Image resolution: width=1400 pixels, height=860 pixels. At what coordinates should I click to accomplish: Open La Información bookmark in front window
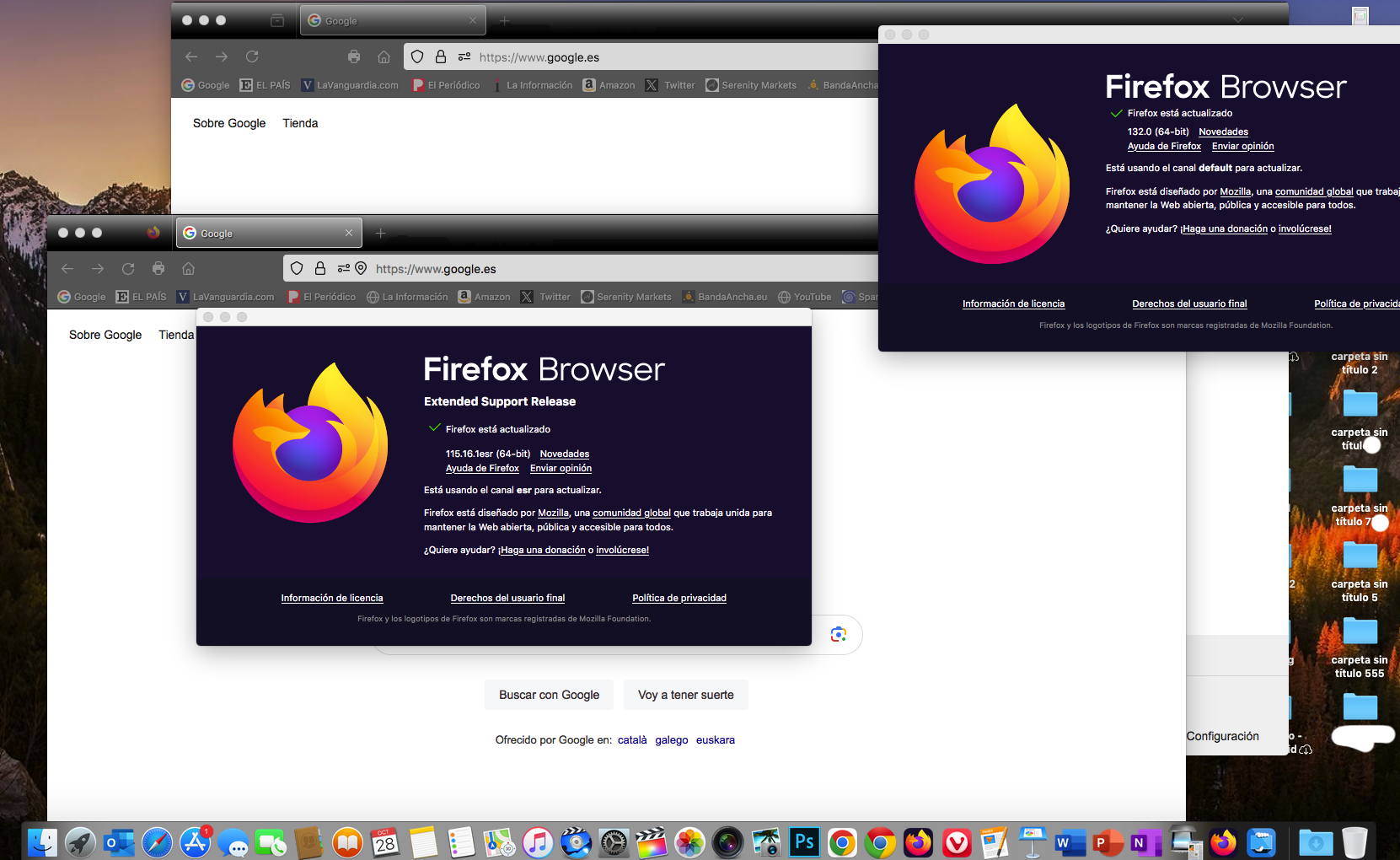[x=408, y=297]
